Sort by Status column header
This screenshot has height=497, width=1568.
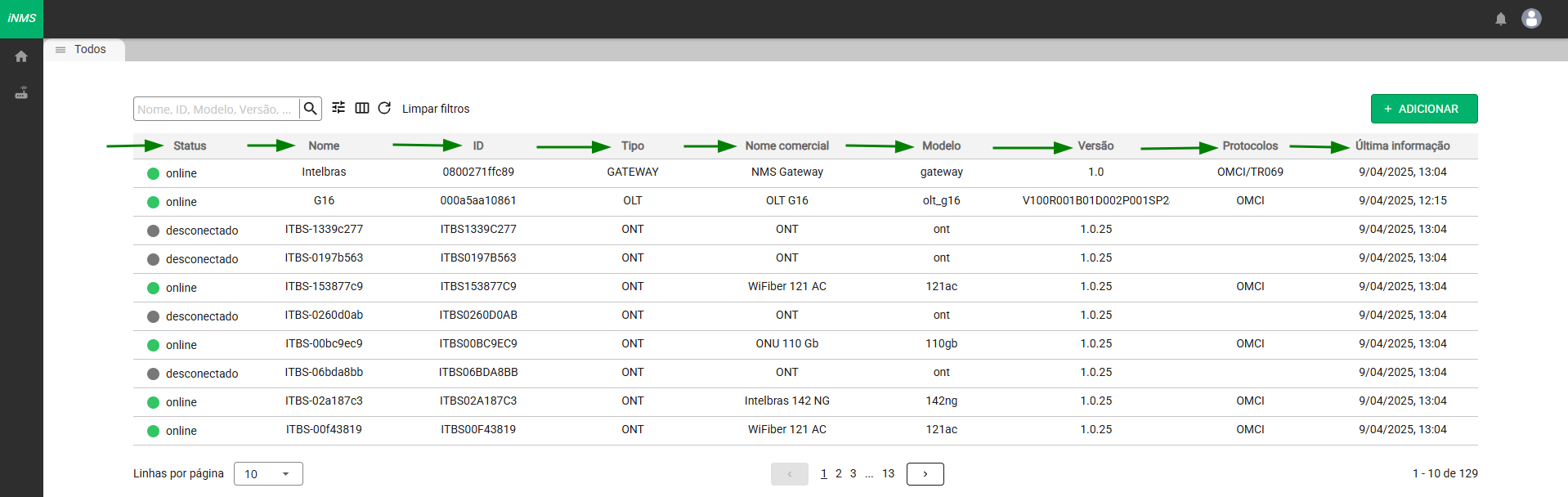tap(190, 146)
